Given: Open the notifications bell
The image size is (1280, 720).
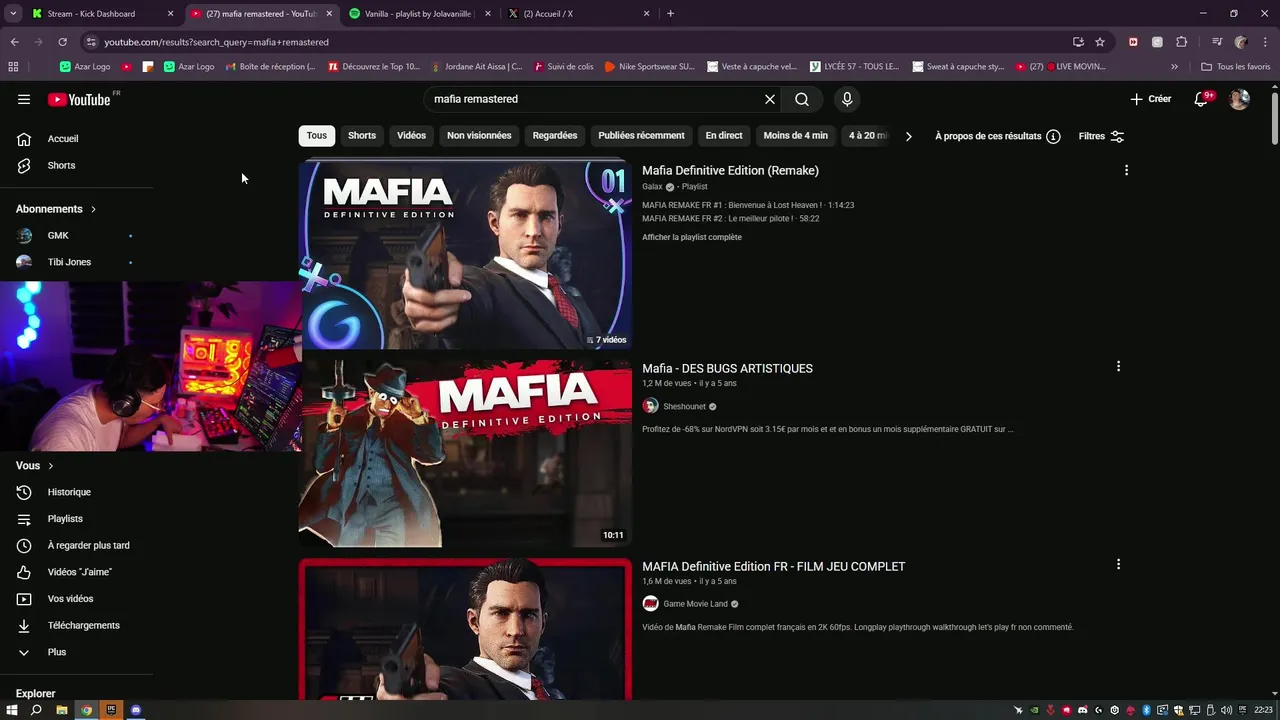Looking at the screenshot, I should 1203,99.
